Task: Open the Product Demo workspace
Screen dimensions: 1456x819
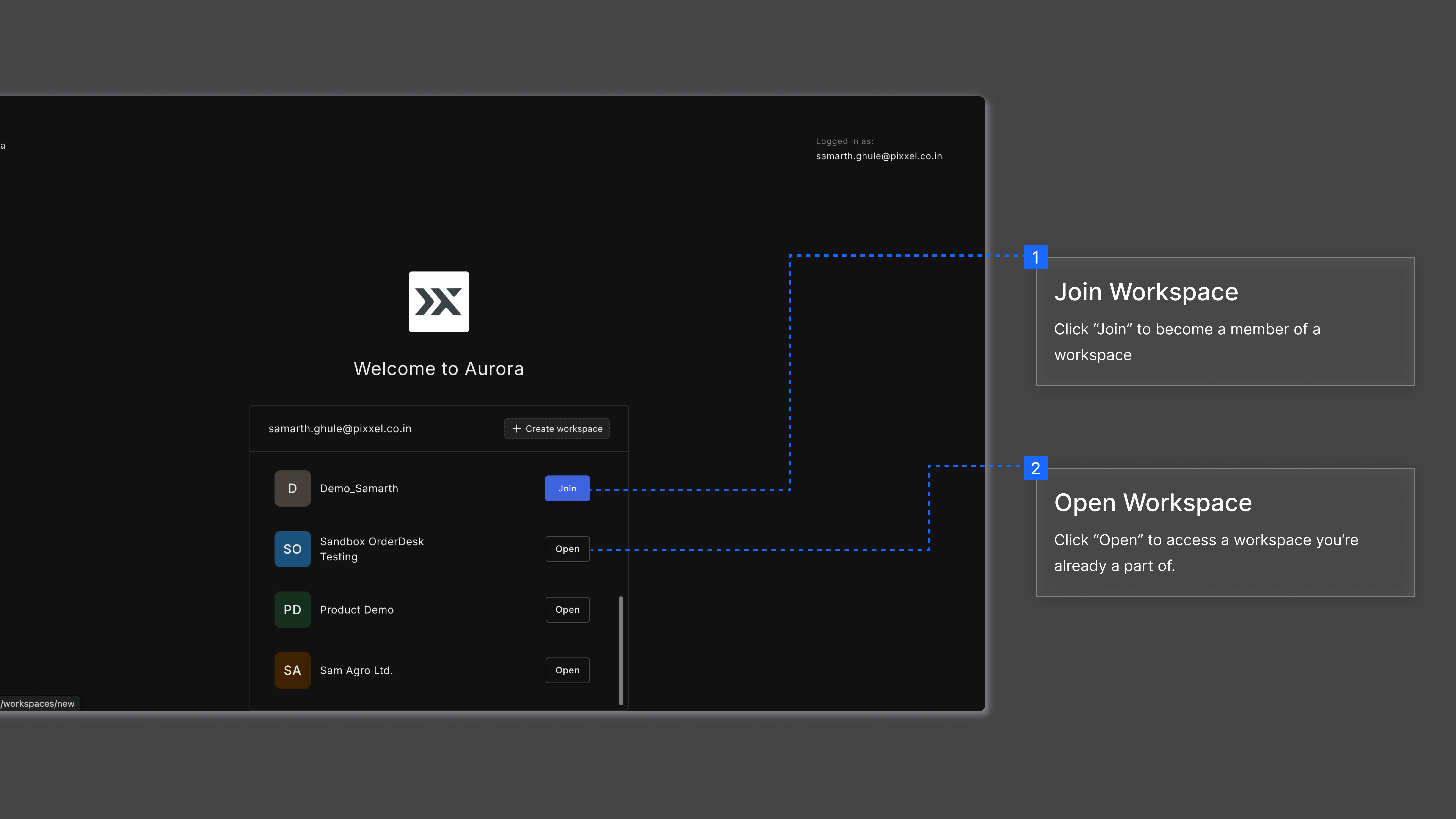Action: [567, 609]
